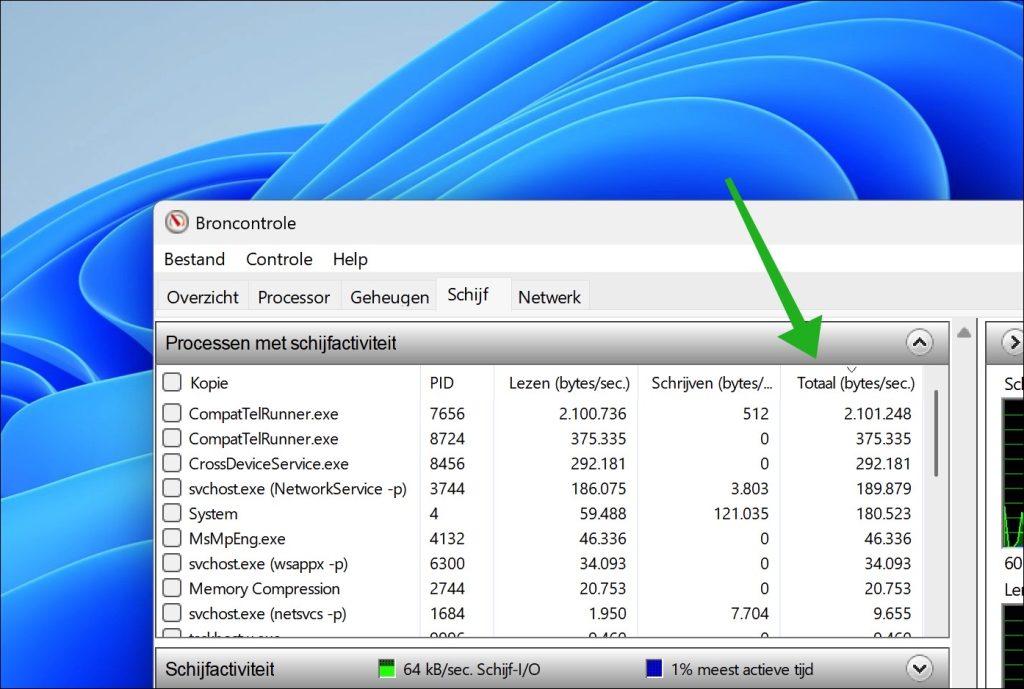This screenshot has width=1024, height=689.
Task: Open the Help menu
Action: pos(350,259)
